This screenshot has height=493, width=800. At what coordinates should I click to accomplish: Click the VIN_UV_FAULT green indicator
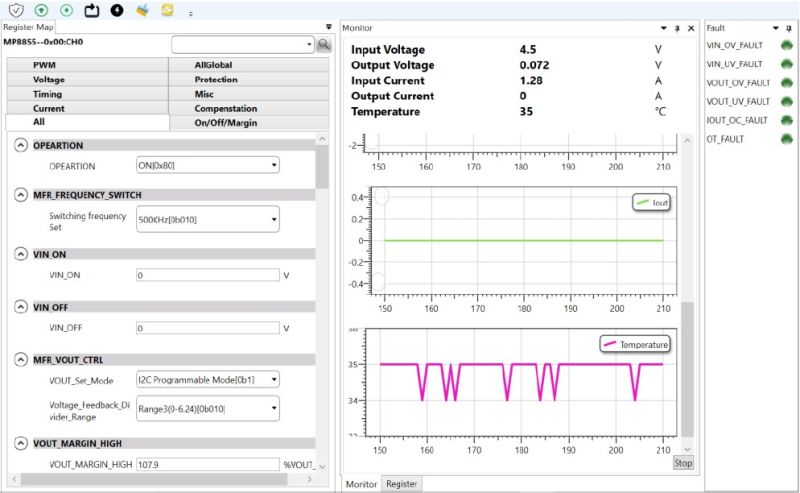(787, 64)
